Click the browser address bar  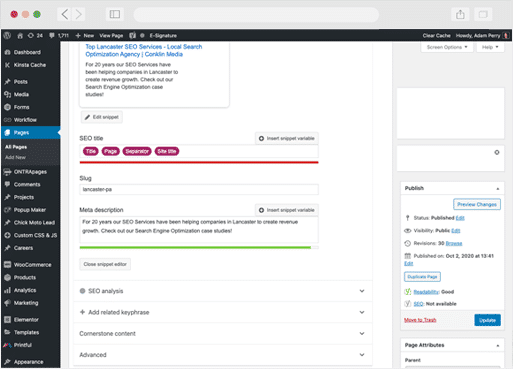point(256,14)
